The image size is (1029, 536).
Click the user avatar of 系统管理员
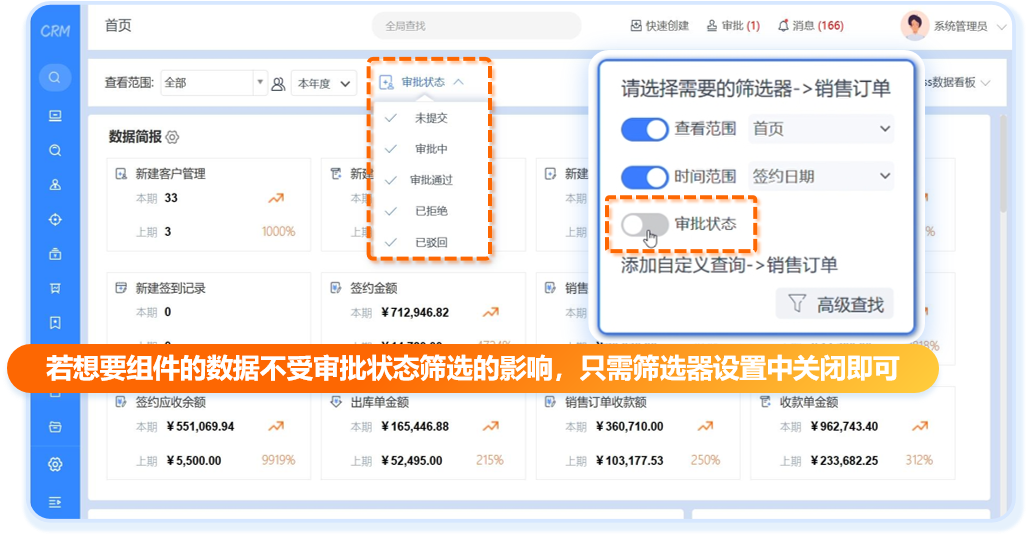pyautogui.click(x=914, y=26)
